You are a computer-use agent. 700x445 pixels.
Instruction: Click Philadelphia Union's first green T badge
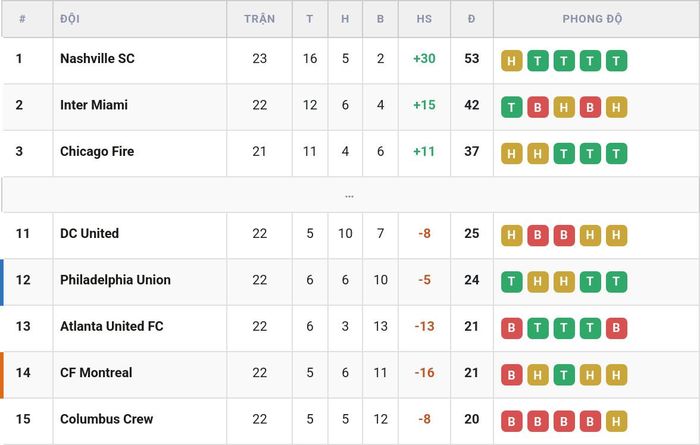[512, 282]
